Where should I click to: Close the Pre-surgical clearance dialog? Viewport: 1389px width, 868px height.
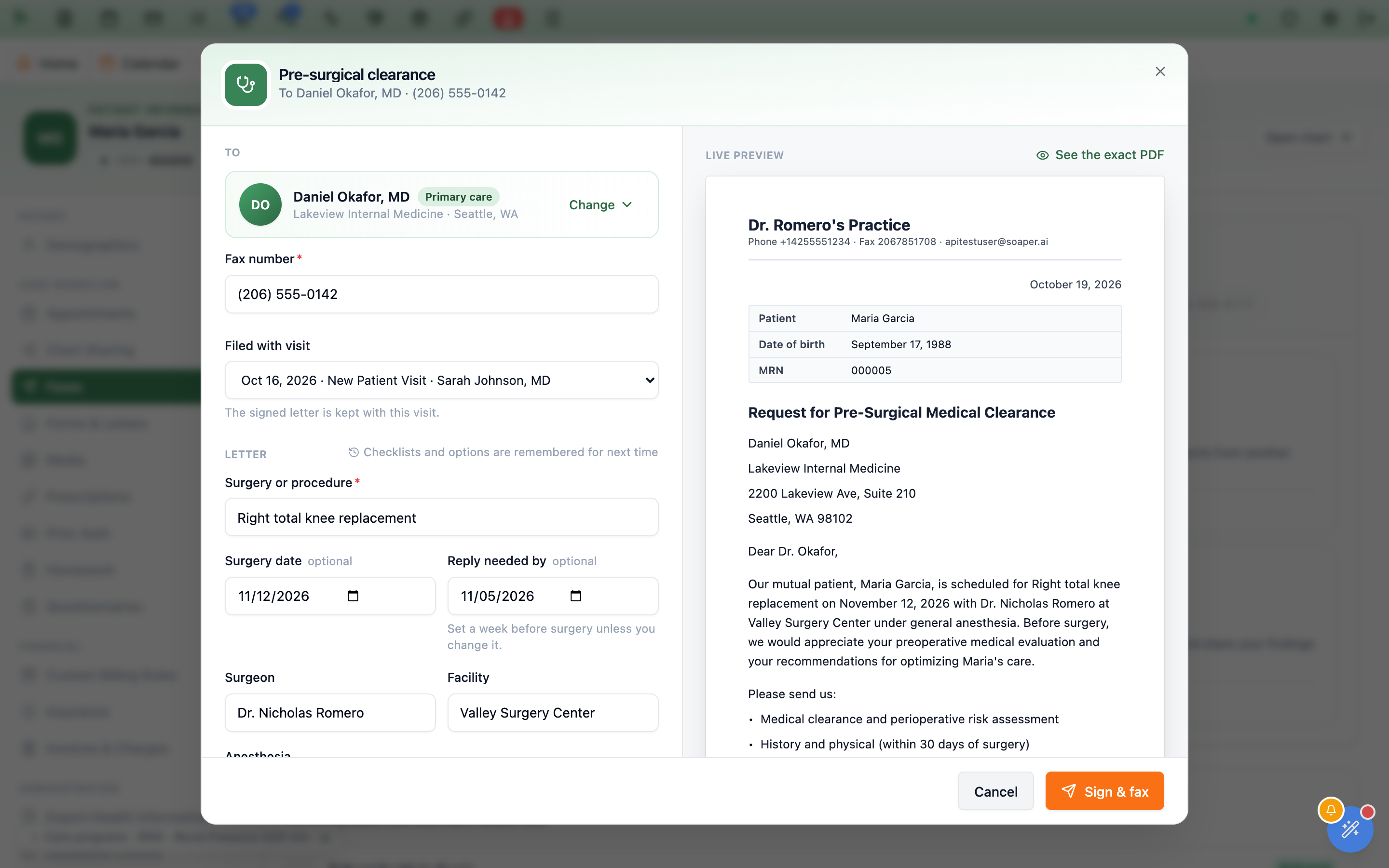coord(1160,71)
